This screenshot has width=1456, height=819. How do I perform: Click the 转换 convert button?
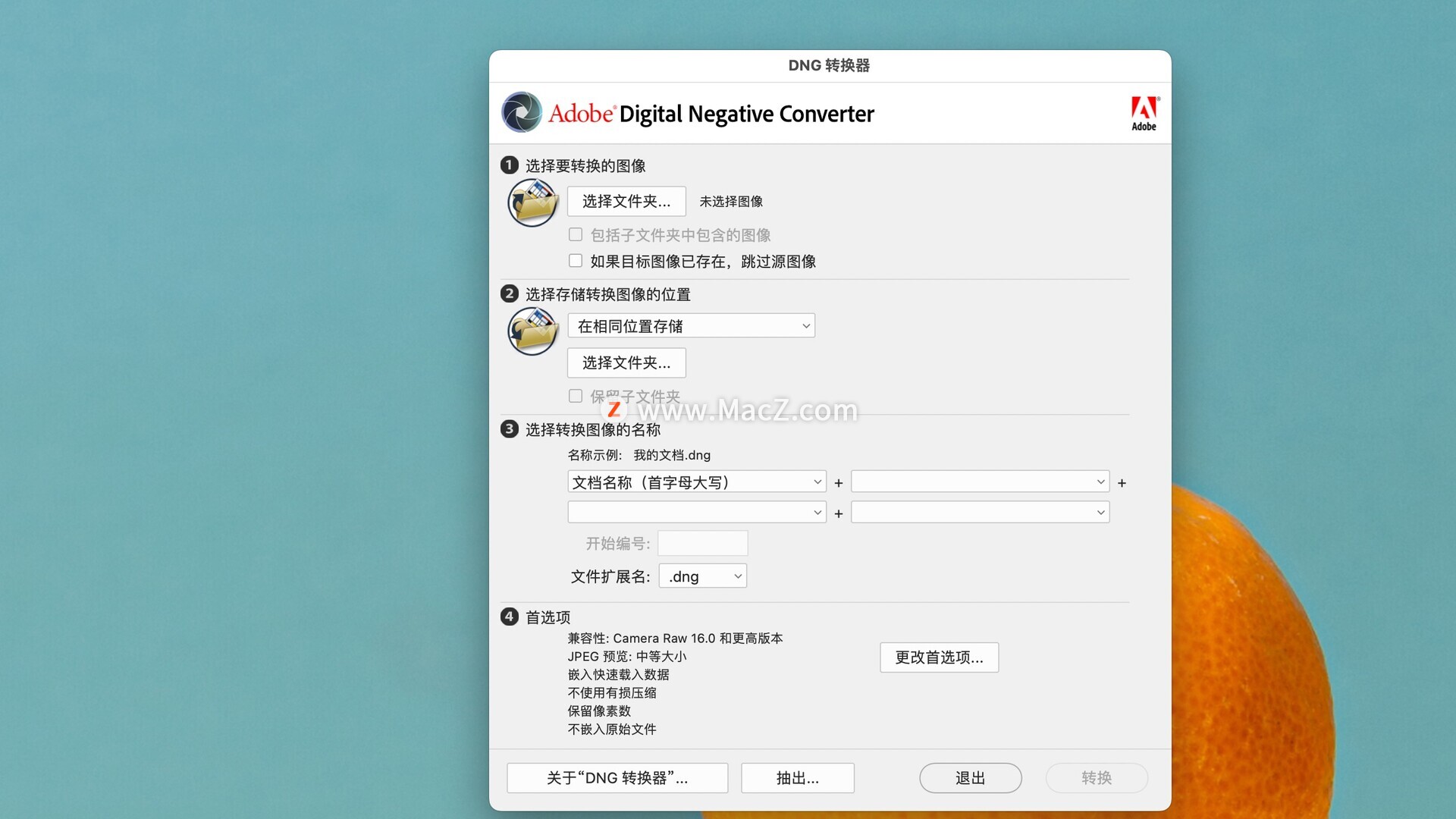point(1097,778)
